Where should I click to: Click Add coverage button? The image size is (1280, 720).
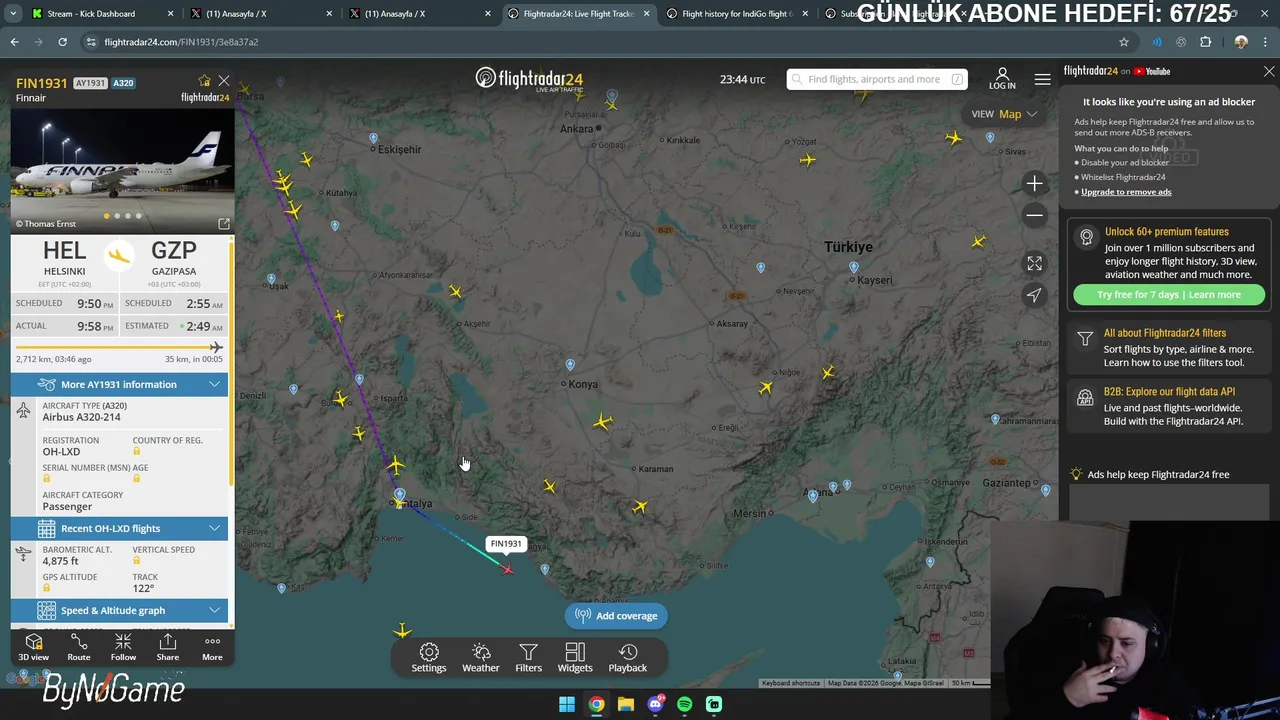[x=617, y=616]
